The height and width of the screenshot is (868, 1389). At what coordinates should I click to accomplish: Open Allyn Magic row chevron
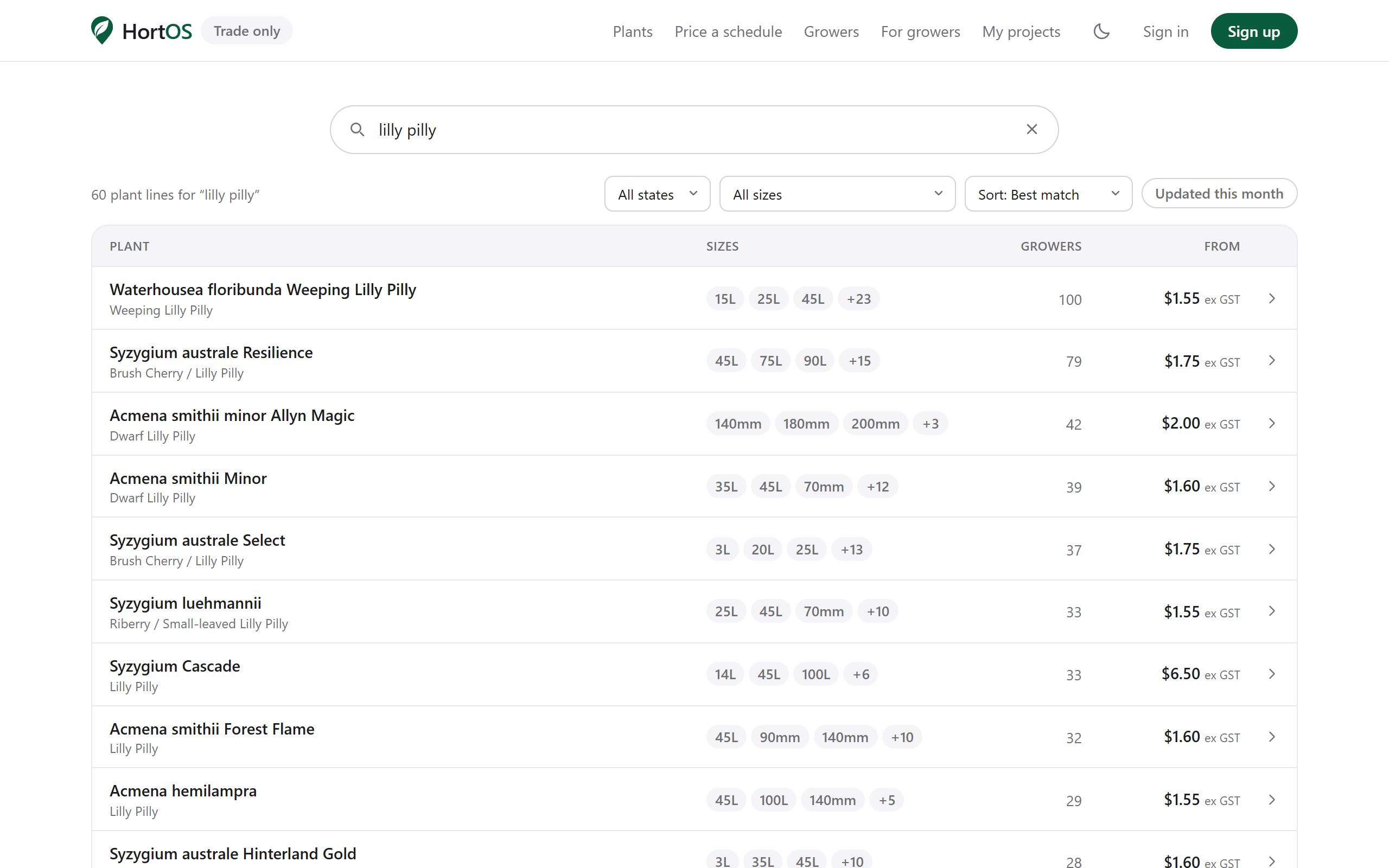click(x=1271, y=423)
